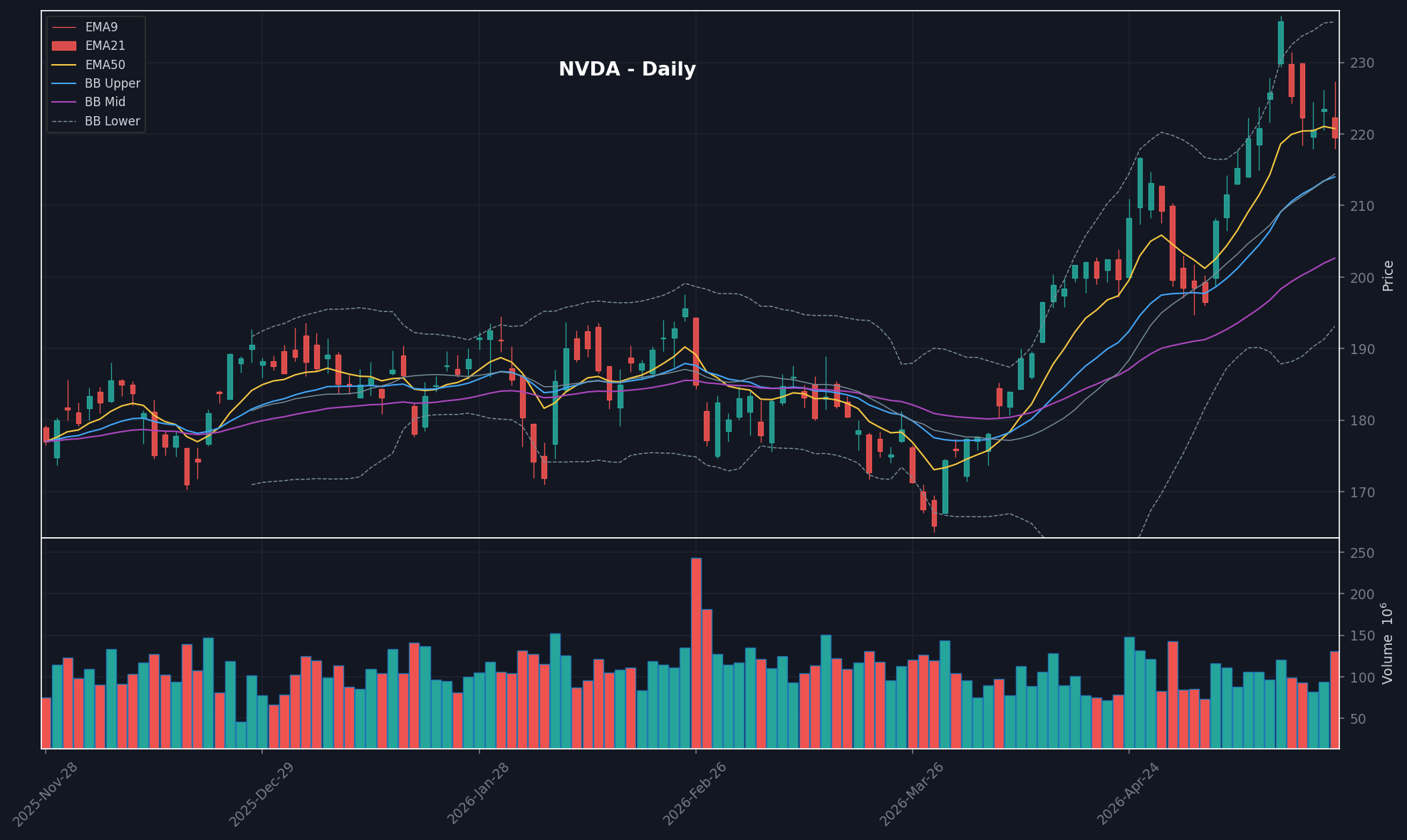
Task: Click the 2026-Mar-26 date label
Action: click(912, 794)
